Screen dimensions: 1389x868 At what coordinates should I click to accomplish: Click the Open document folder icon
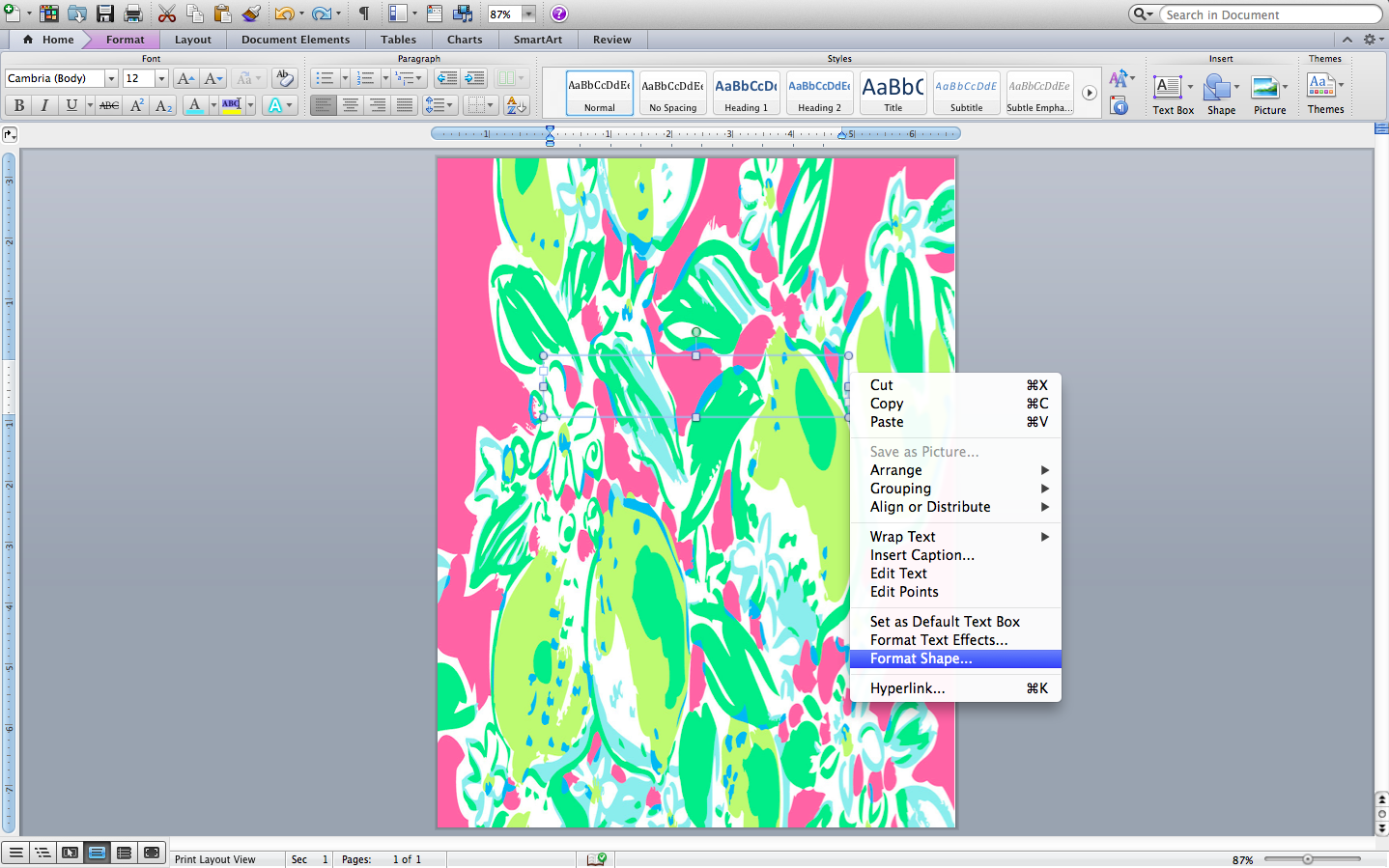[x=77, y=14]
